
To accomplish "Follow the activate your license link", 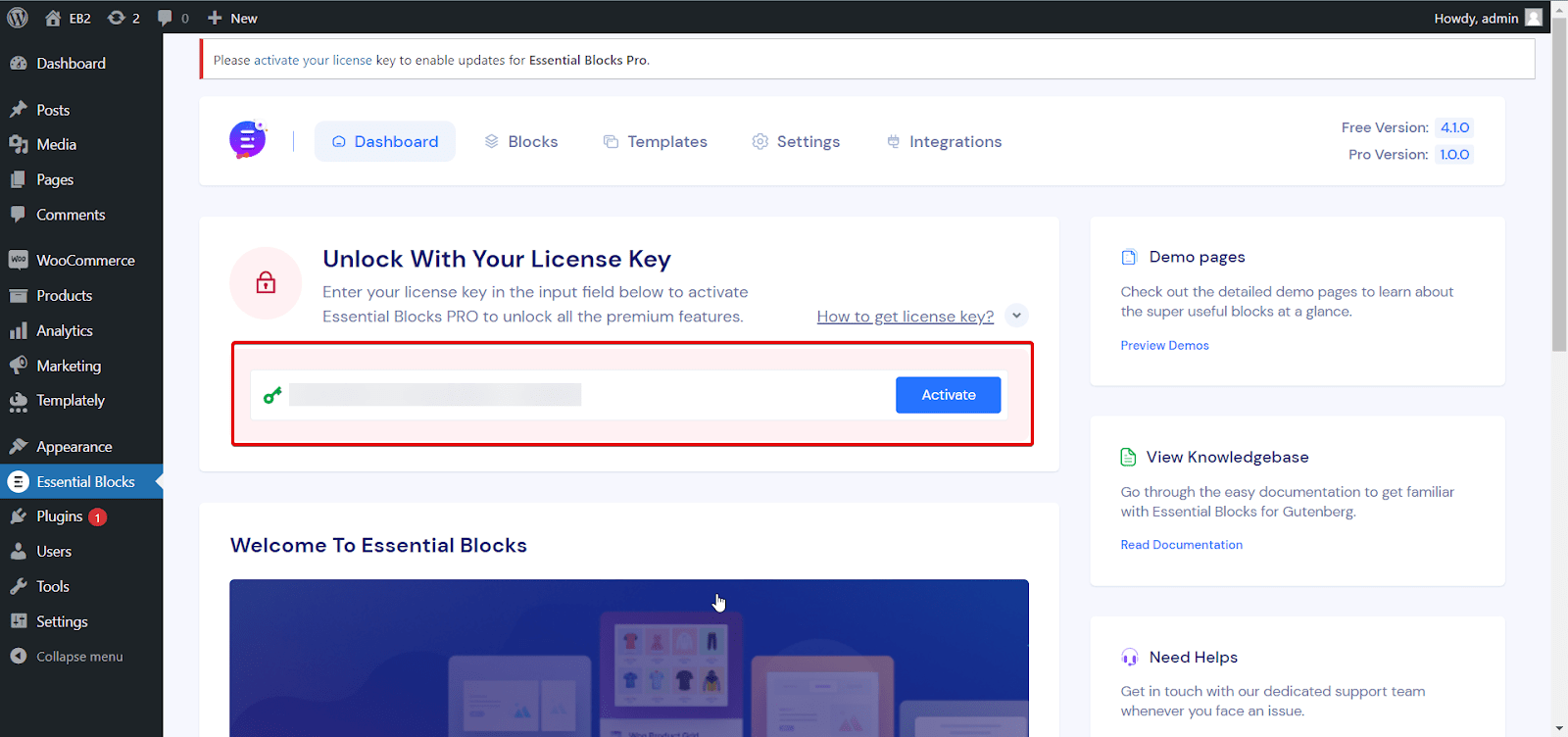I will point(313,61).
